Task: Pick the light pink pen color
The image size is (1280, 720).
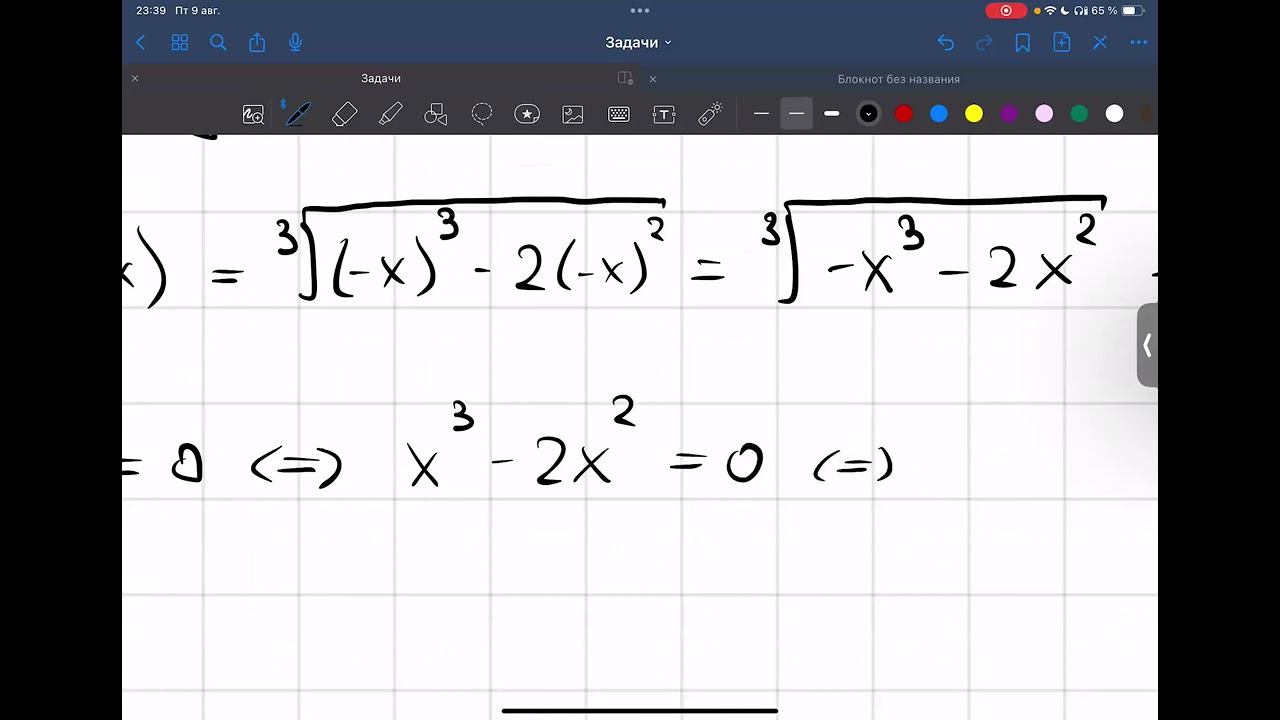Action: point(1044,114)
